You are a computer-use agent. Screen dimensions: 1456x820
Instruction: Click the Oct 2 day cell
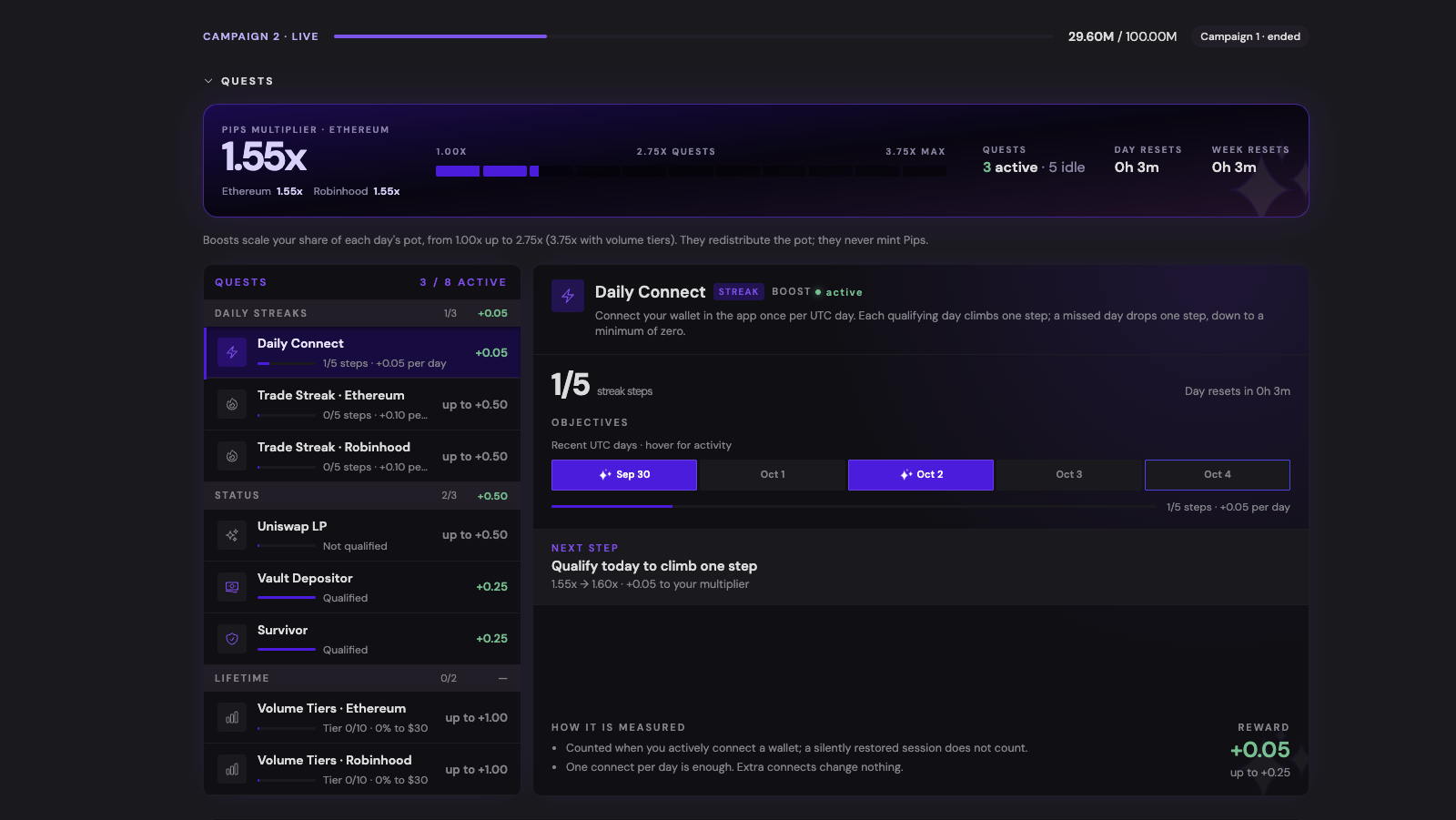(x=921, y=475)
